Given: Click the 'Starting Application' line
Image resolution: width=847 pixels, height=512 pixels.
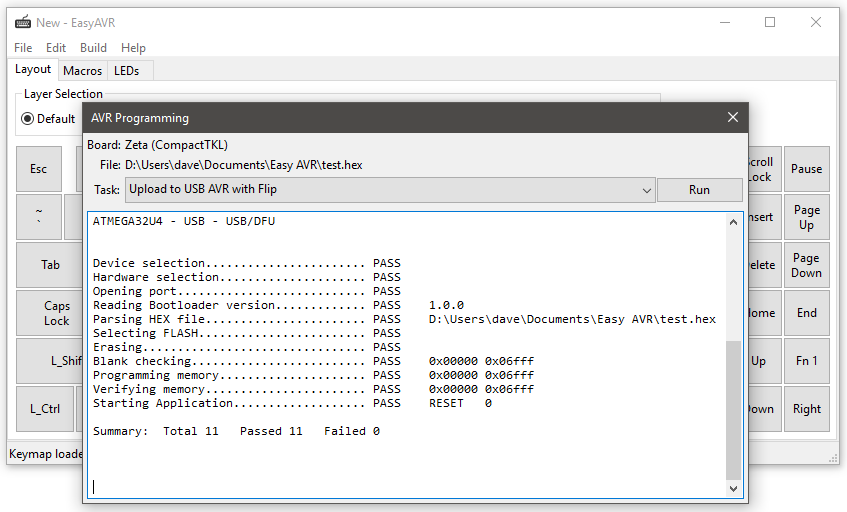Looking at the screenshot, I should (x=292, y=403).
